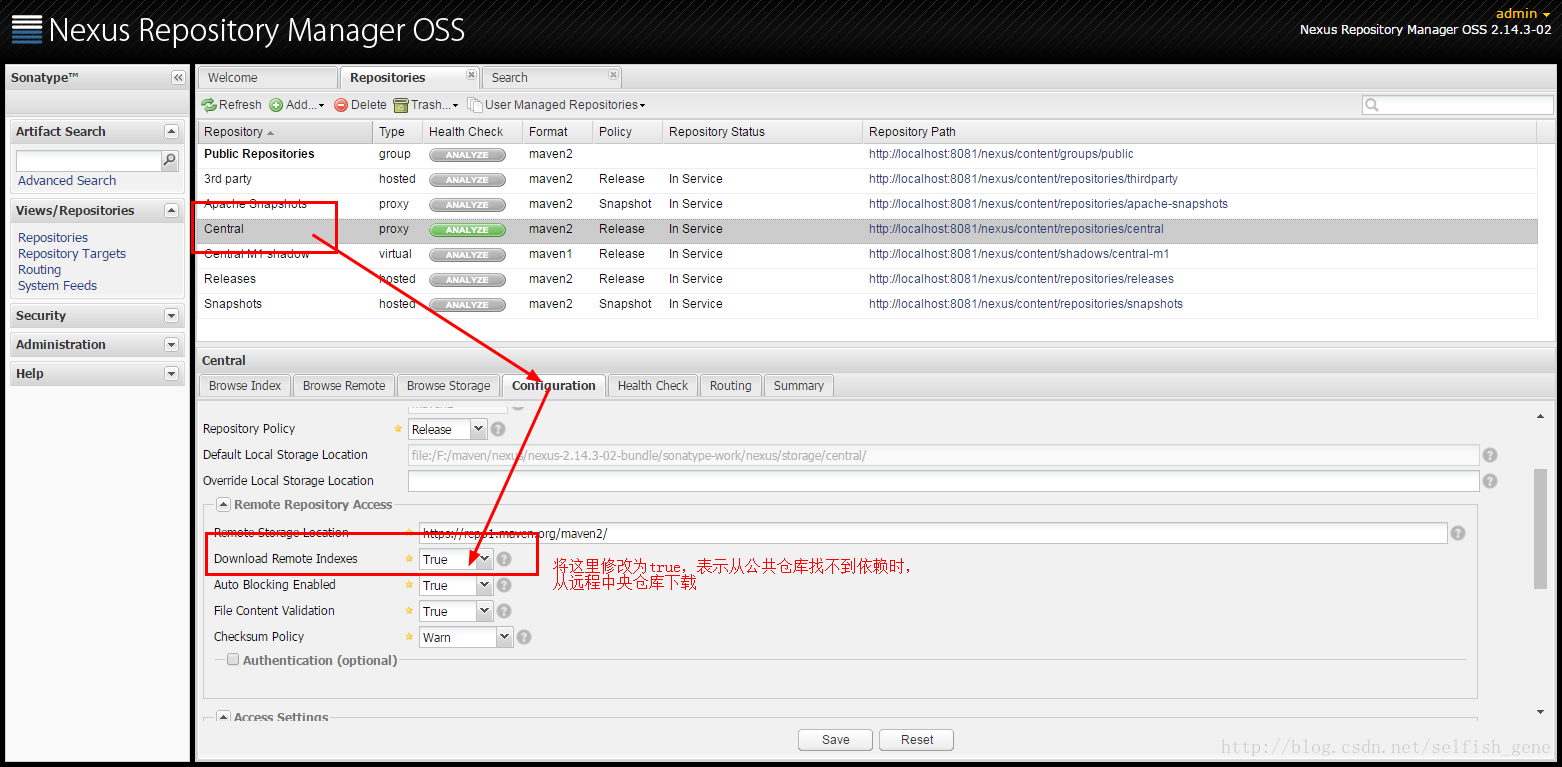Collapse the Access Settings section
The width and height of the screenshot is (1562, 767).
[223, 717]
